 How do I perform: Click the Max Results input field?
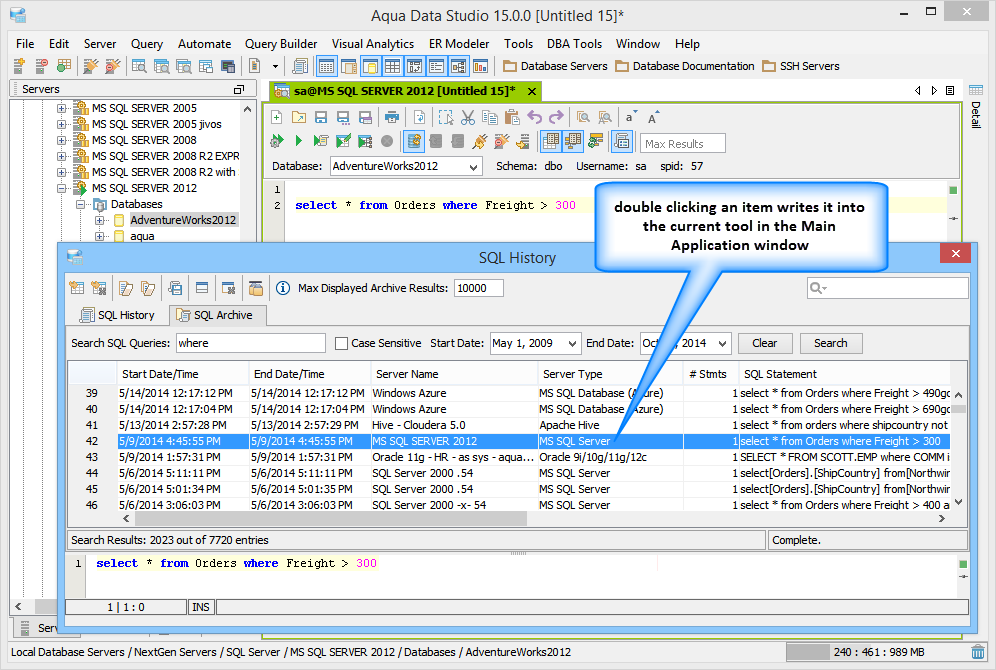(x=682, y=144)
